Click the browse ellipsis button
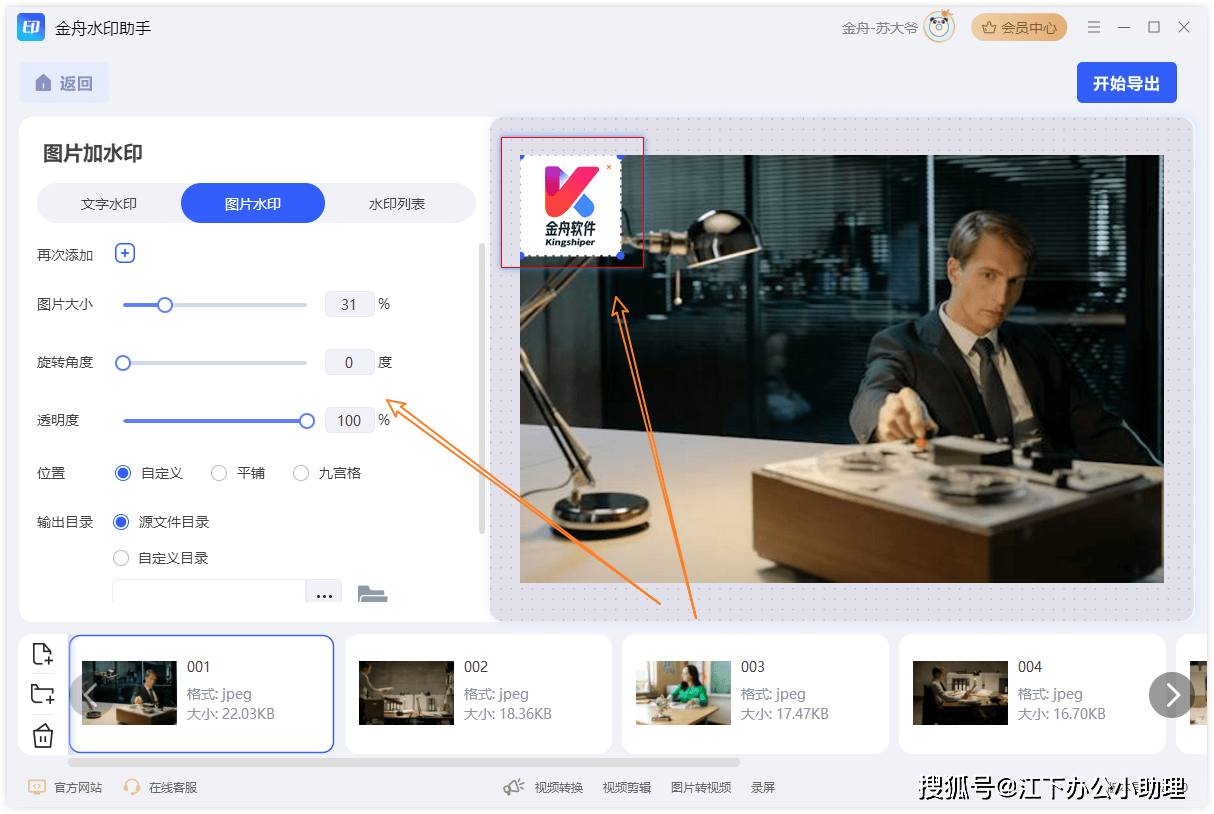The image size is (1214, 814). click(x=324, y=595)
